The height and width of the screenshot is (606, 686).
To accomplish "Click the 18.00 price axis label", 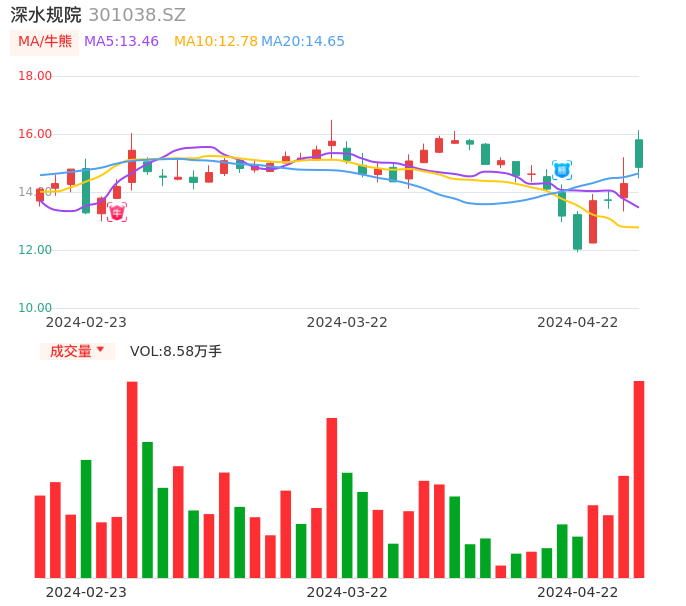I will coord(36,76).
